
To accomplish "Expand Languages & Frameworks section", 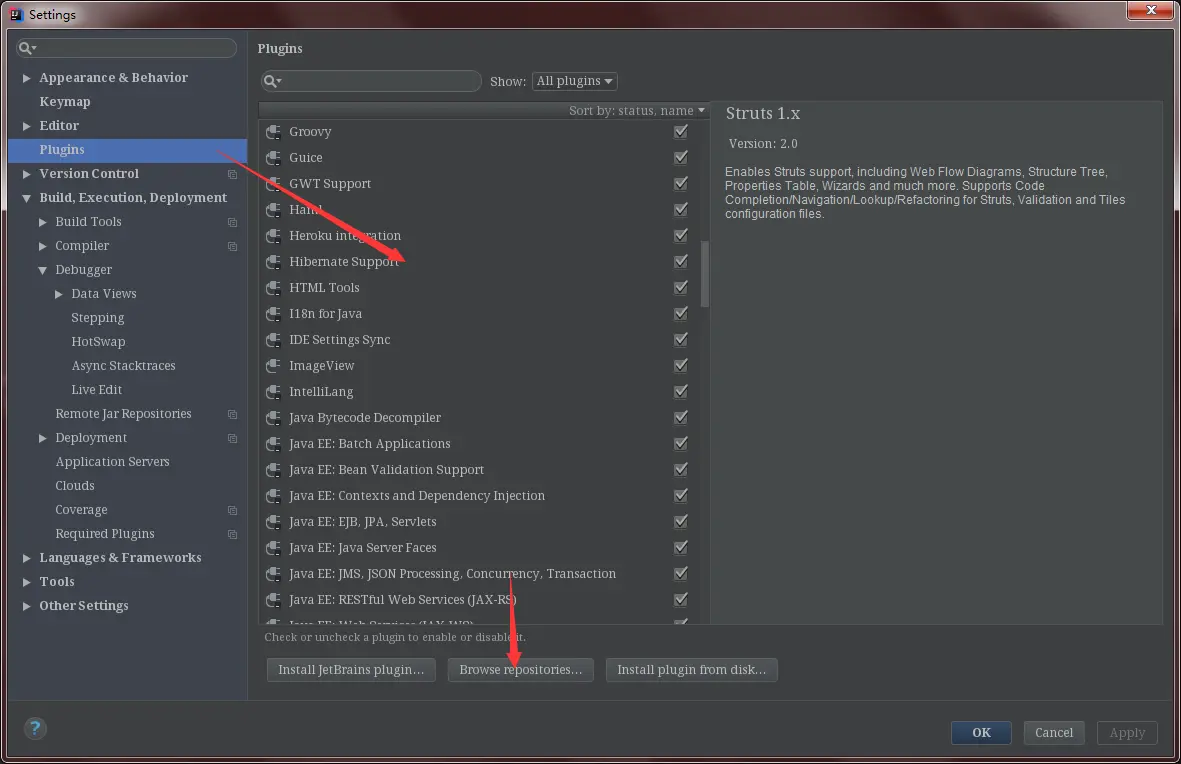I will coord(26,558).
